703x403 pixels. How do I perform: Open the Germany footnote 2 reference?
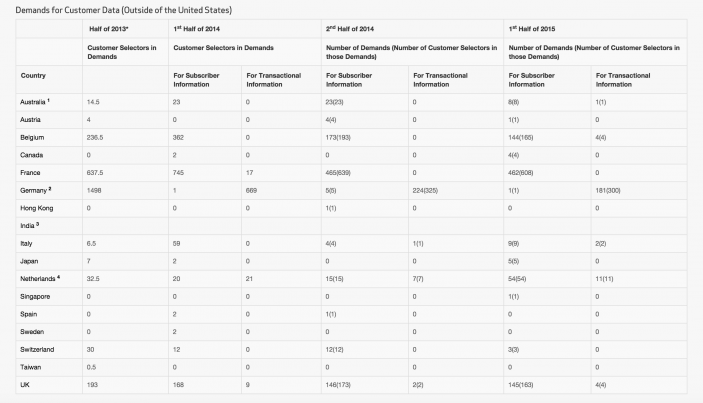pos(49,187)
